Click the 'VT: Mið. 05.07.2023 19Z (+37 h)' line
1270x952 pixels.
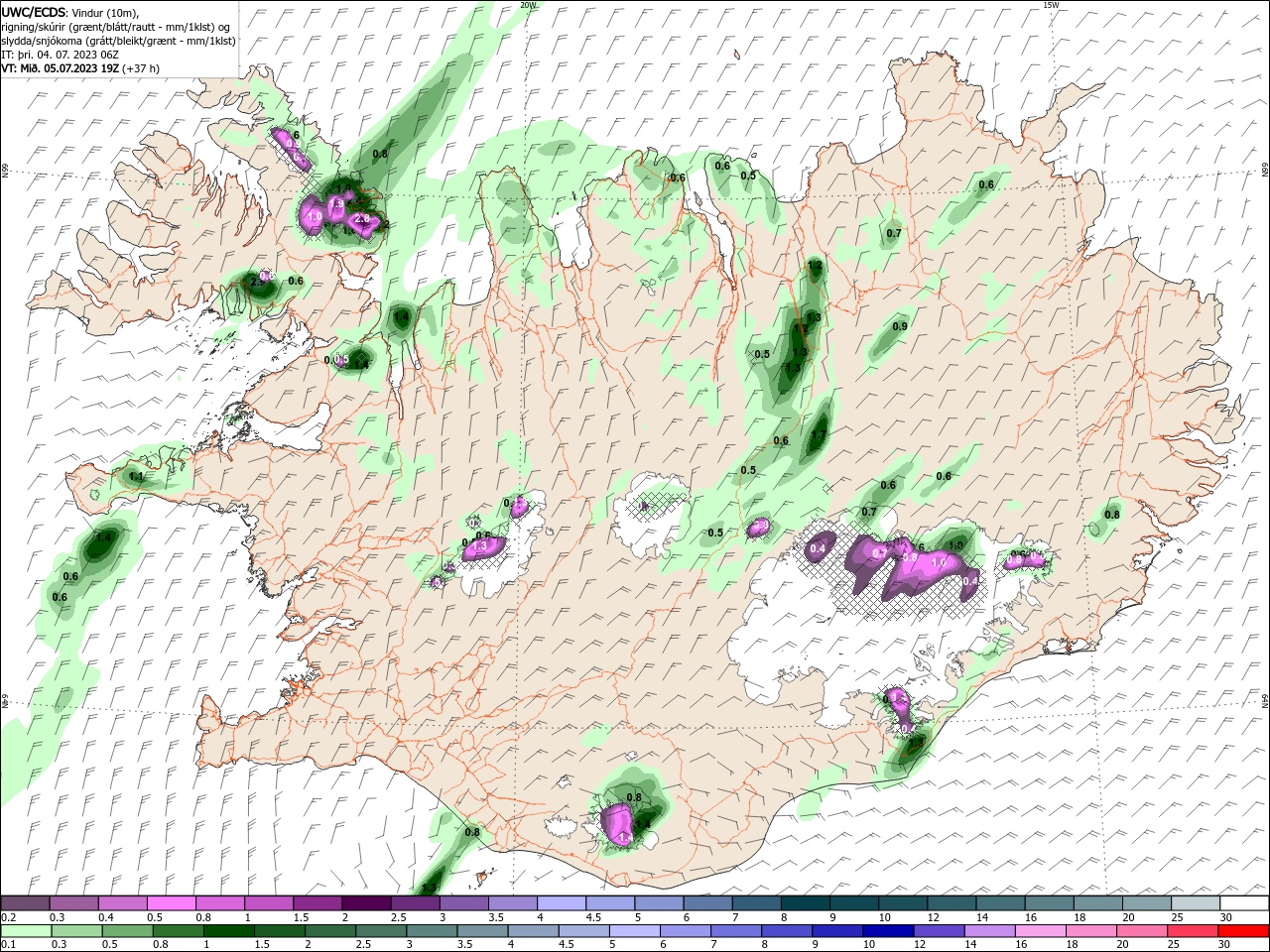80,68
